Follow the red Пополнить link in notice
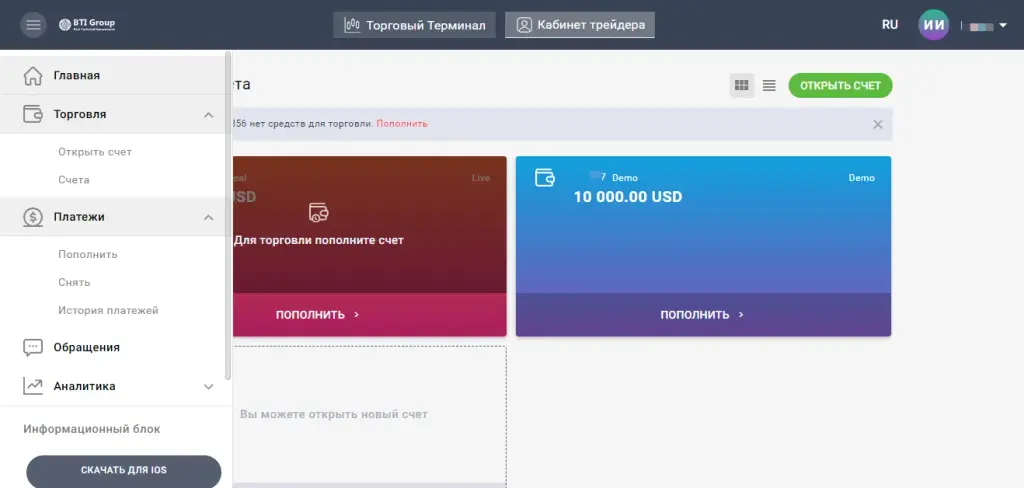This screenshot has height=488, width=1024. coord(402,123)
